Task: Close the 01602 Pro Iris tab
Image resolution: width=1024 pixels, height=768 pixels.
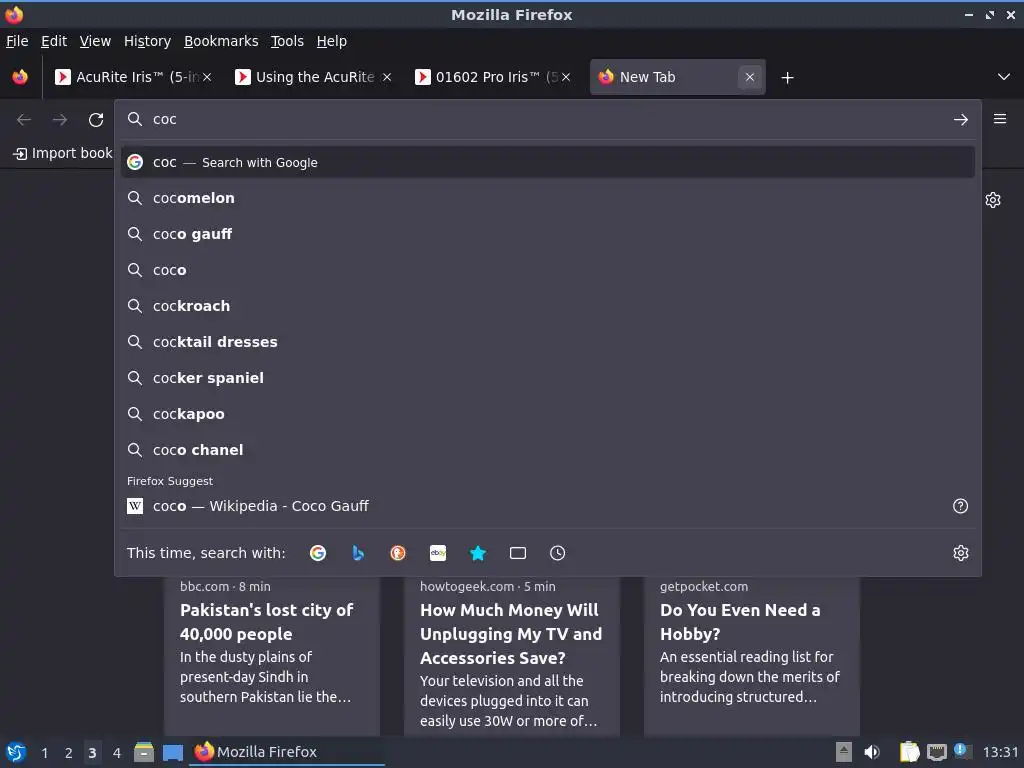Action: [566, 77]
